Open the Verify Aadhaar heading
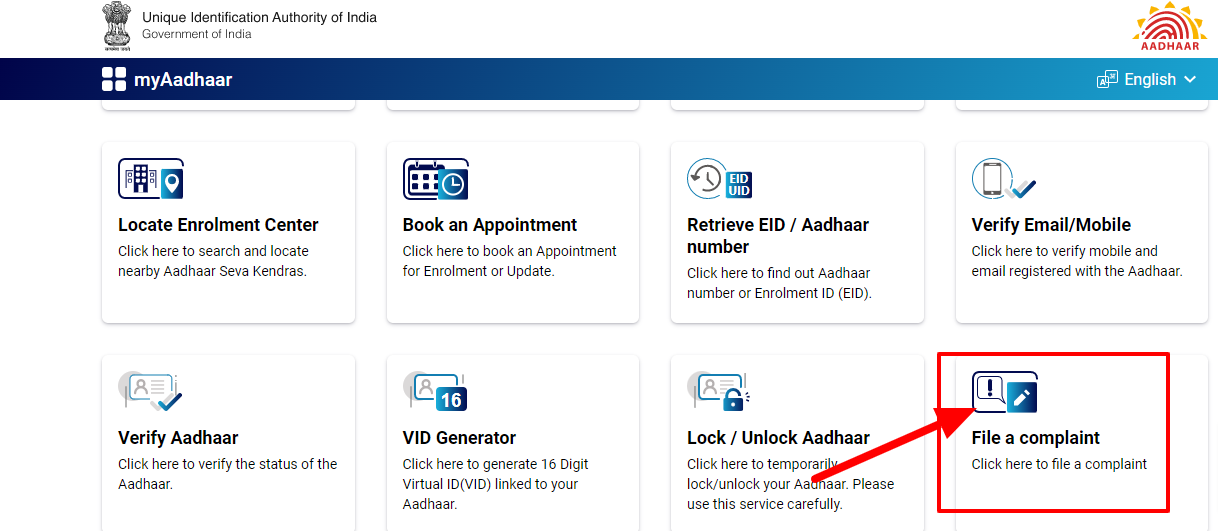Screen dimensions: 1218x531 pyautogui.click(x=178, y=438)
